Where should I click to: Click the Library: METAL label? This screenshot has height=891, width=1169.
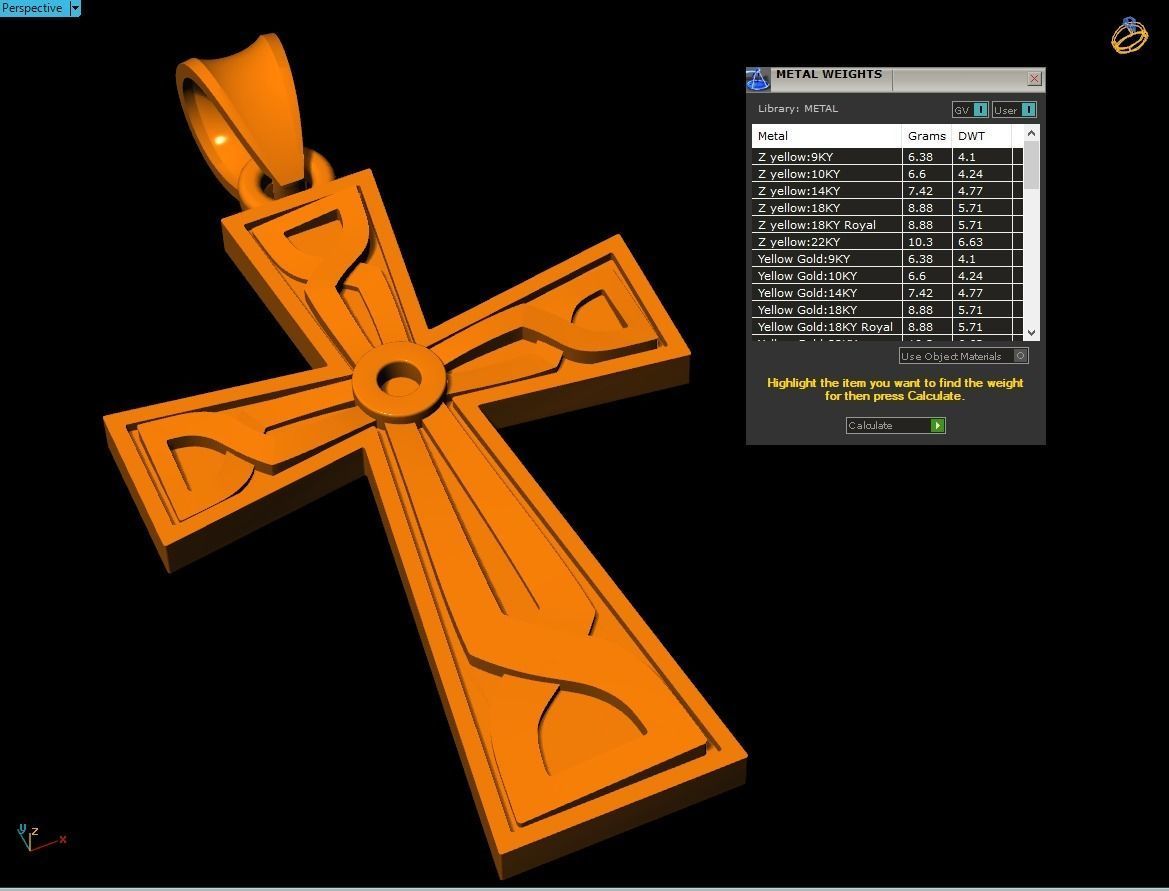click(x=798, y=108)
